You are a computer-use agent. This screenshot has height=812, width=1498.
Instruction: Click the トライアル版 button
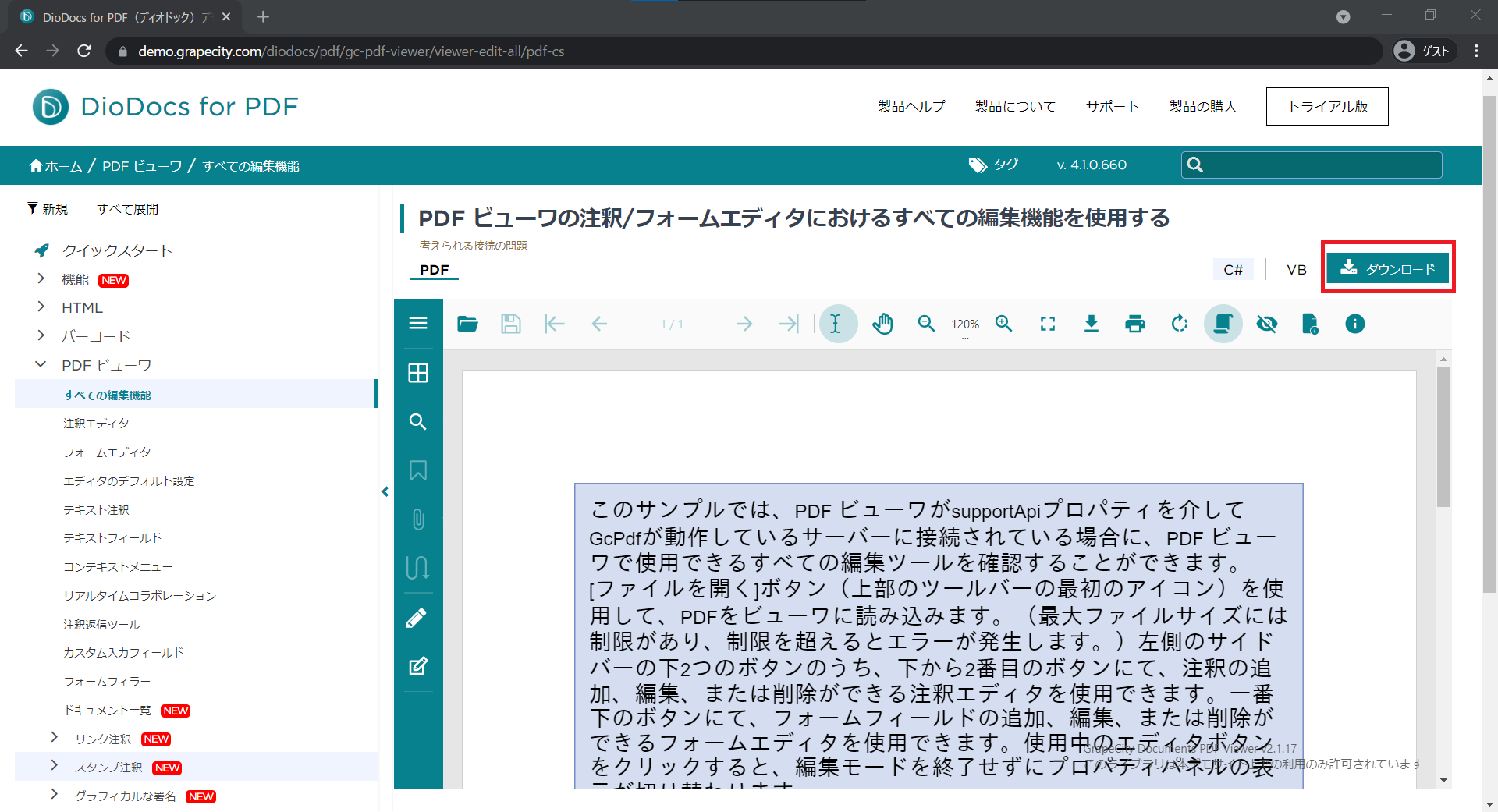[x=1327, y=106]
